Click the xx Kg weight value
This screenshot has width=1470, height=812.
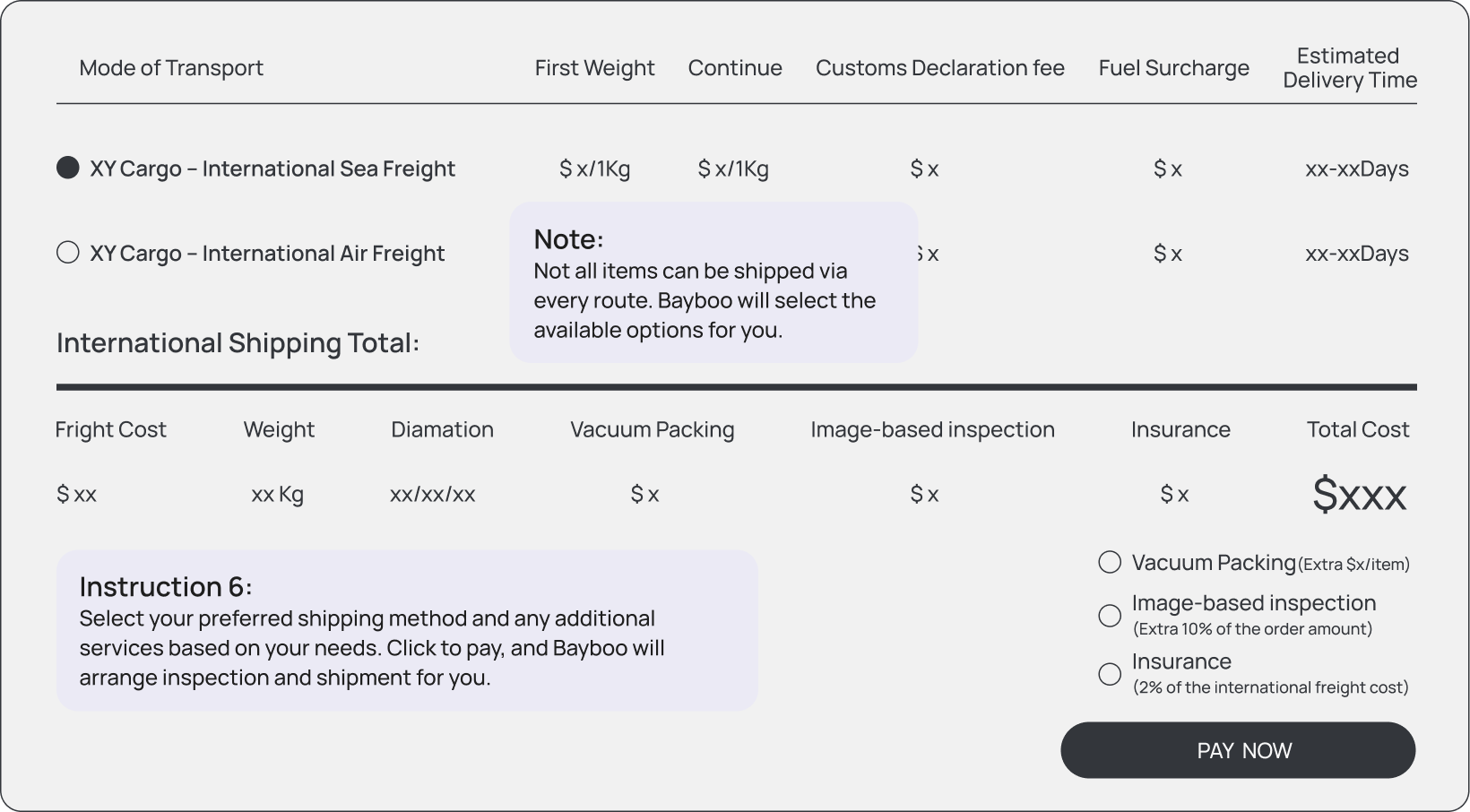click(x=277, y=494)
